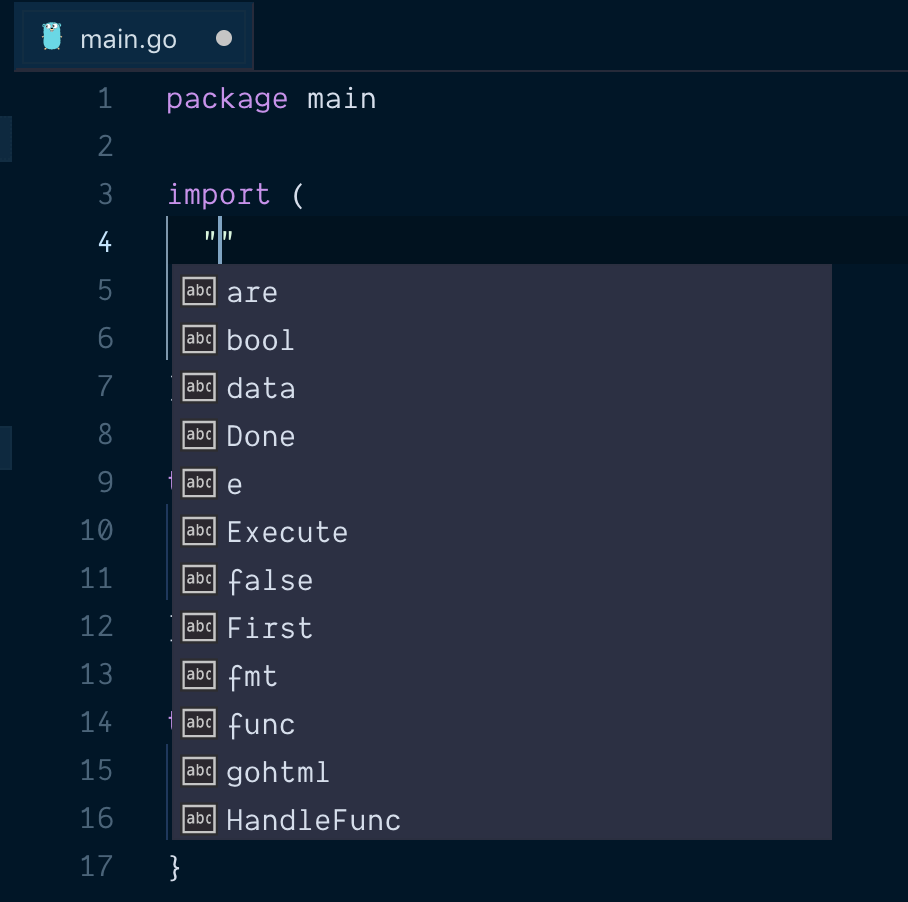Image resolution: width=908 pixels, height=902 pixels.
Task: Click inside the quotes on line 4
Action: (x=221, y=240)
